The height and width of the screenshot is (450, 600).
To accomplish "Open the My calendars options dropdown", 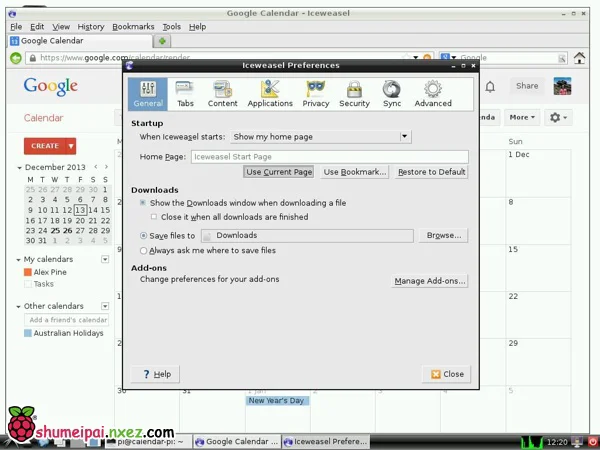I will 105,259.
